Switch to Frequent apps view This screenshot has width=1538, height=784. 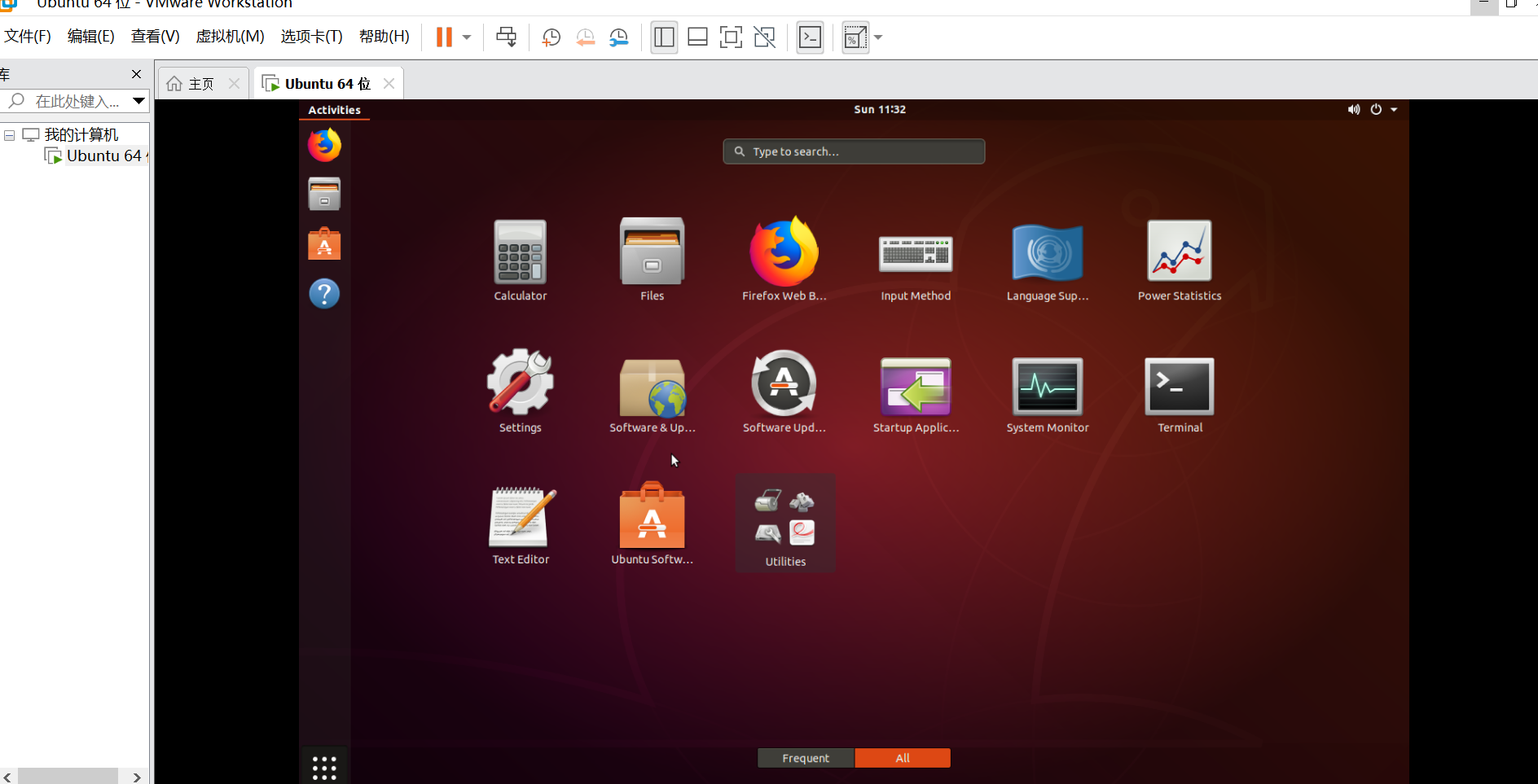pyautogui.click(x=806, y=758)
